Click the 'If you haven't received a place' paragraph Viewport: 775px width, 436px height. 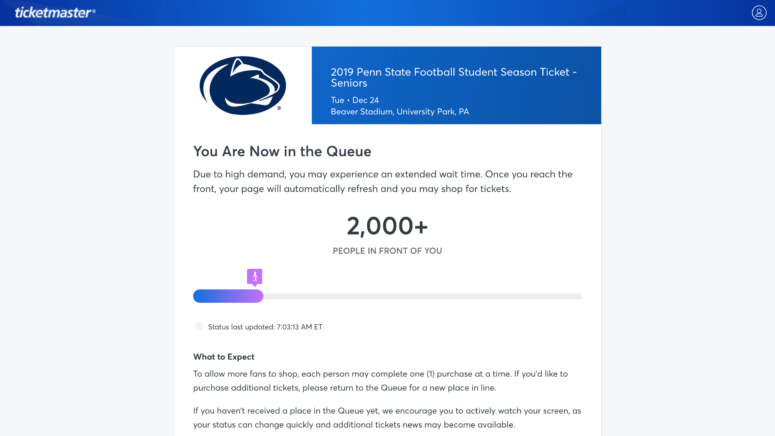[387, 418]
